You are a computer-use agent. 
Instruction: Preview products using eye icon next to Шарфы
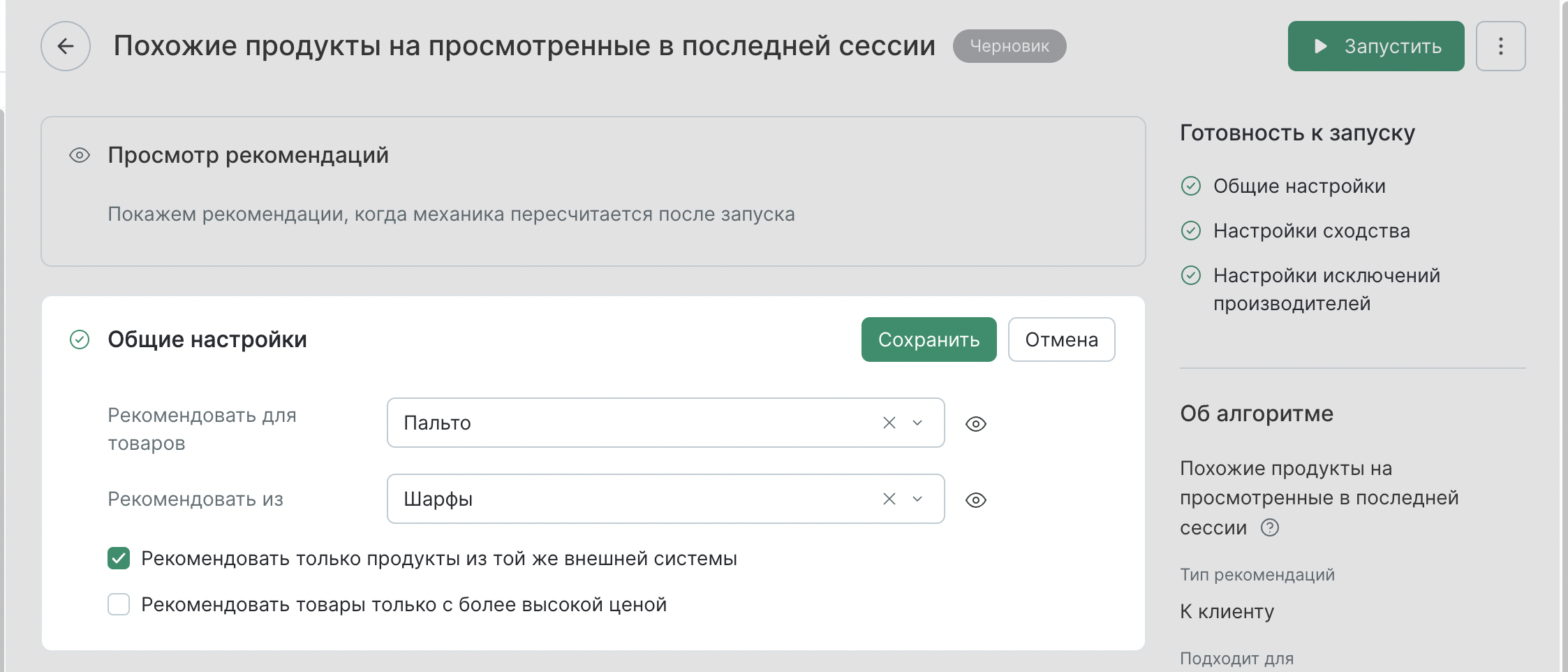(x=975, y=500)
